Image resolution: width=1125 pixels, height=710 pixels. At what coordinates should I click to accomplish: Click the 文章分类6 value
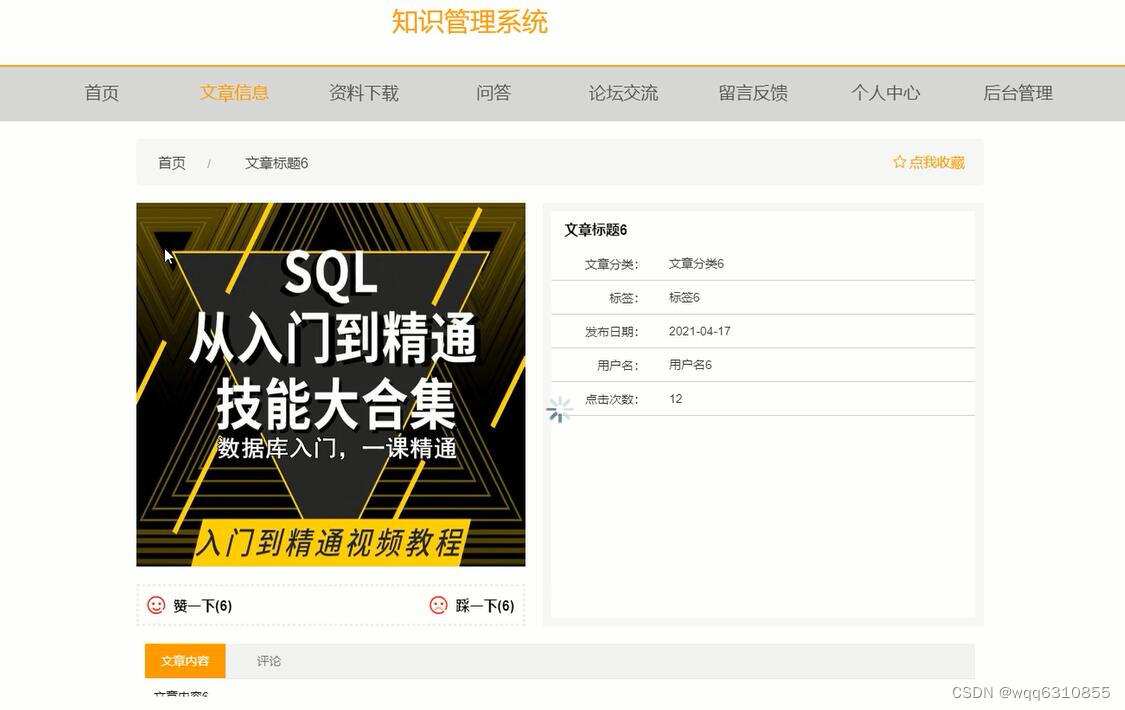(x=696, y=263)
